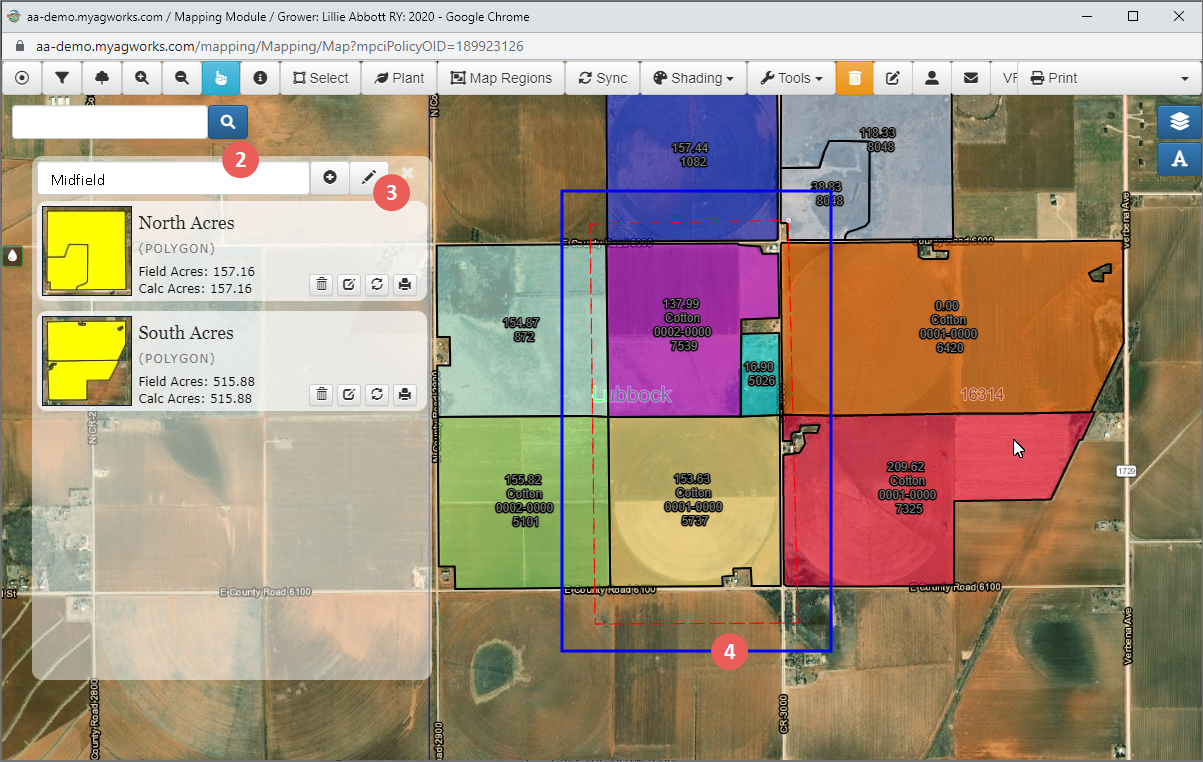Screen dimensions: 1203x762
Task: Delete the South Acres region
Action: click(322, 394)
